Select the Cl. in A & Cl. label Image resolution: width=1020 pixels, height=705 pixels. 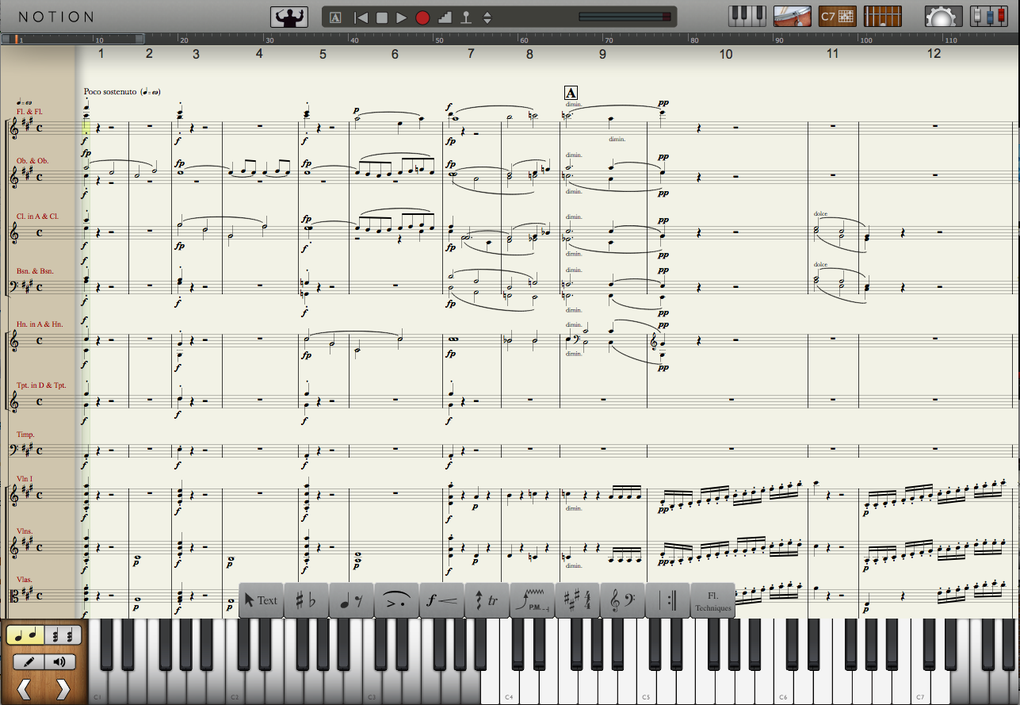(x=37, y=216)
